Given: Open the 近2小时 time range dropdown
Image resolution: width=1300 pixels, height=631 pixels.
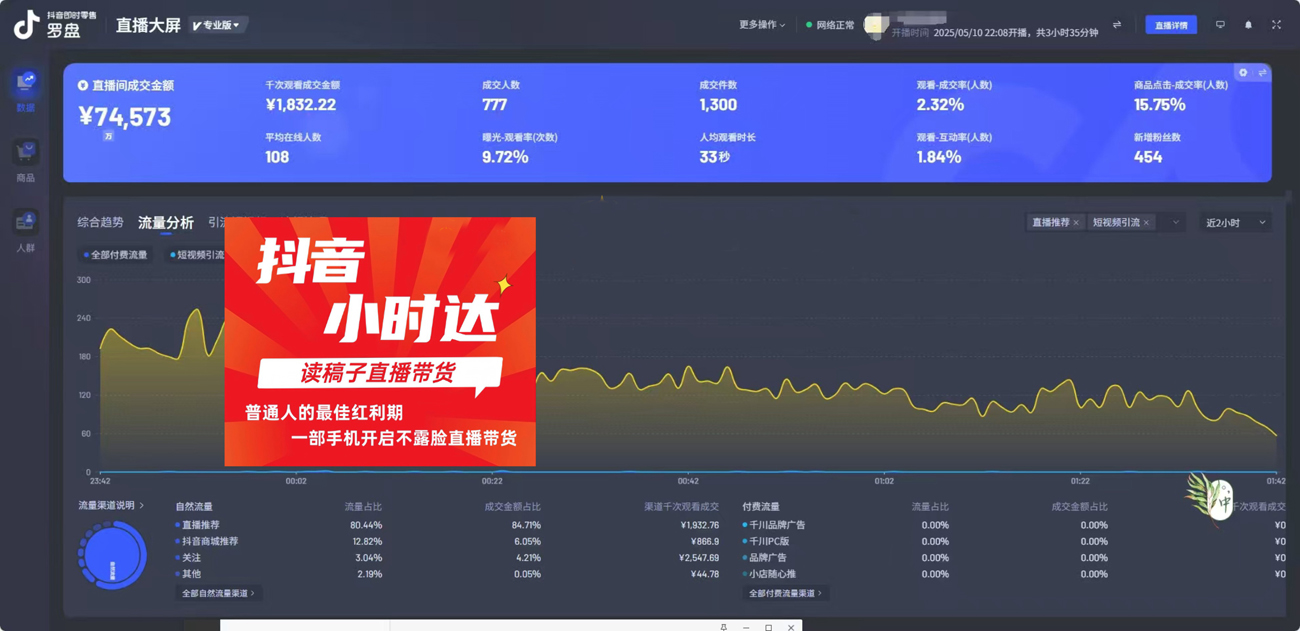Looking at the screenshot, I should click(x=1235, y=223).
